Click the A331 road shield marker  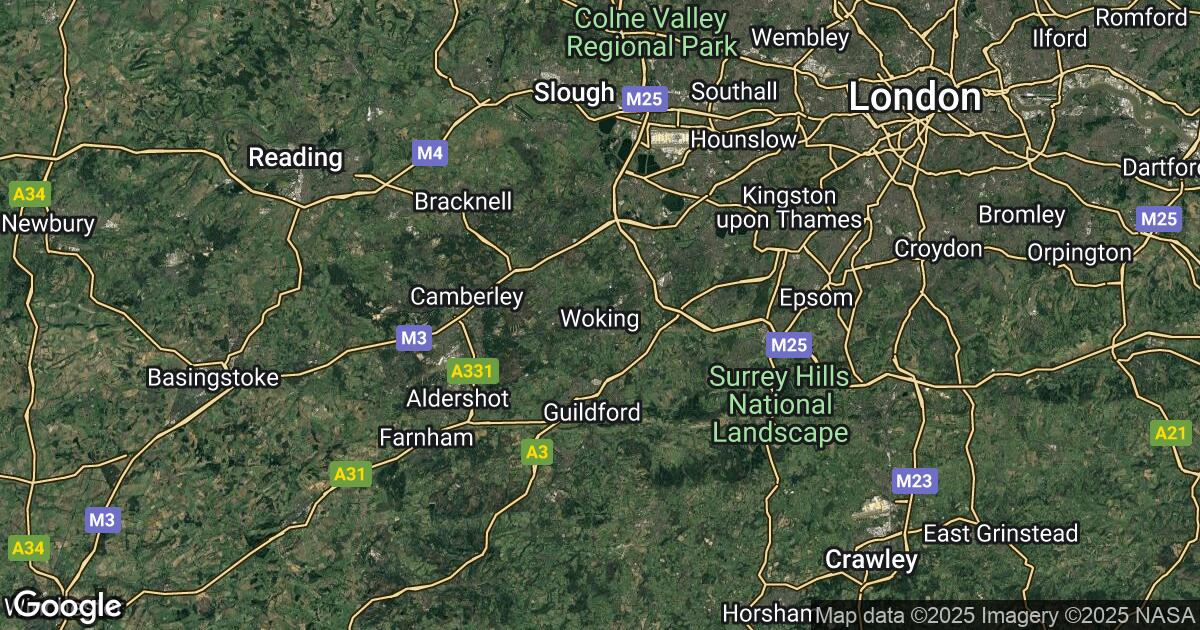pos(471,372)
